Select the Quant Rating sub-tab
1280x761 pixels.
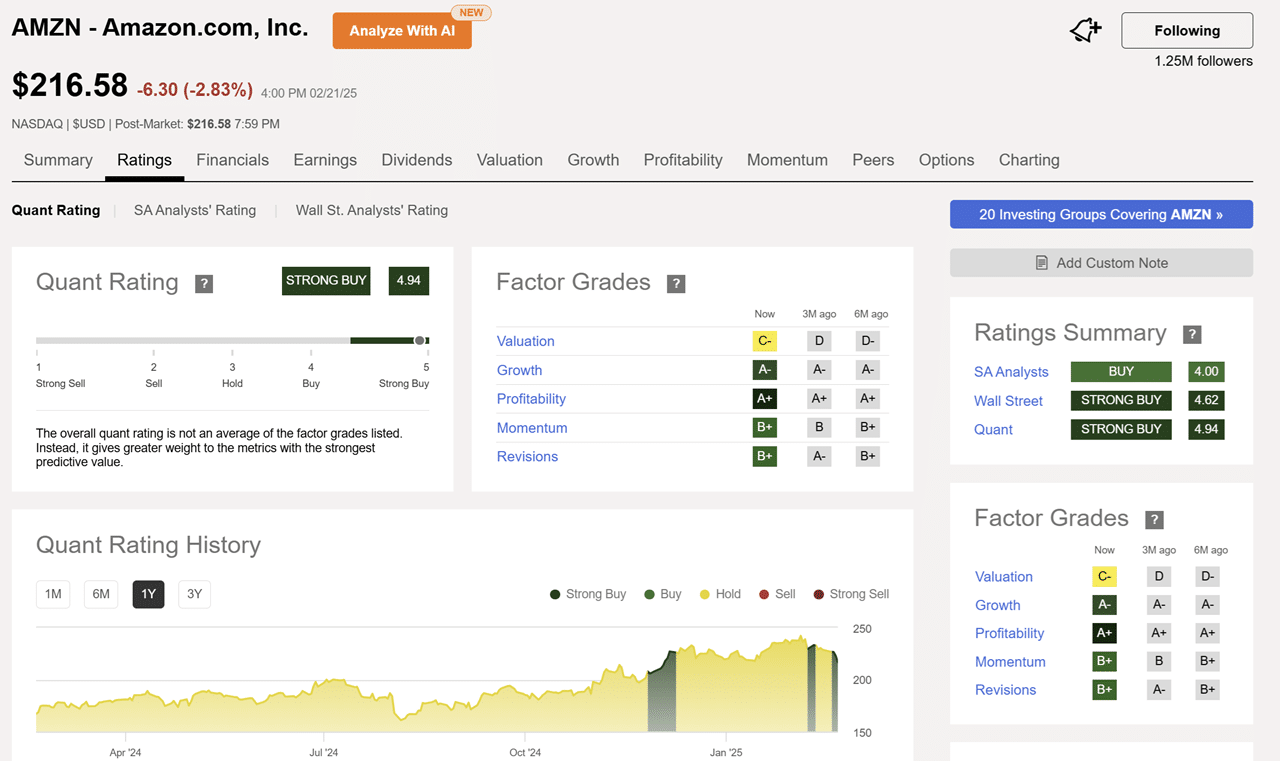(56, 210)
